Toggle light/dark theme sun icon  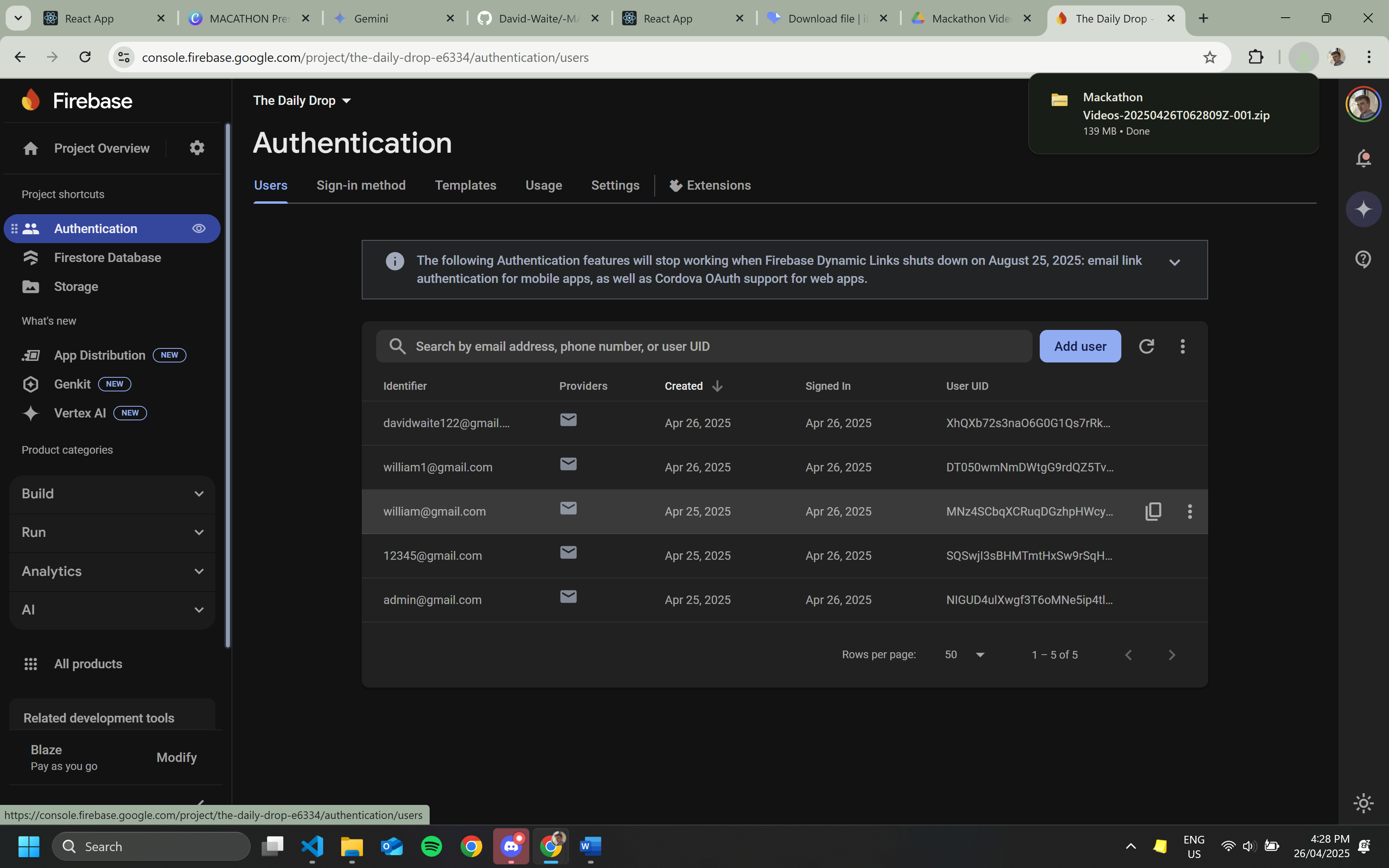coord(1363,802)
